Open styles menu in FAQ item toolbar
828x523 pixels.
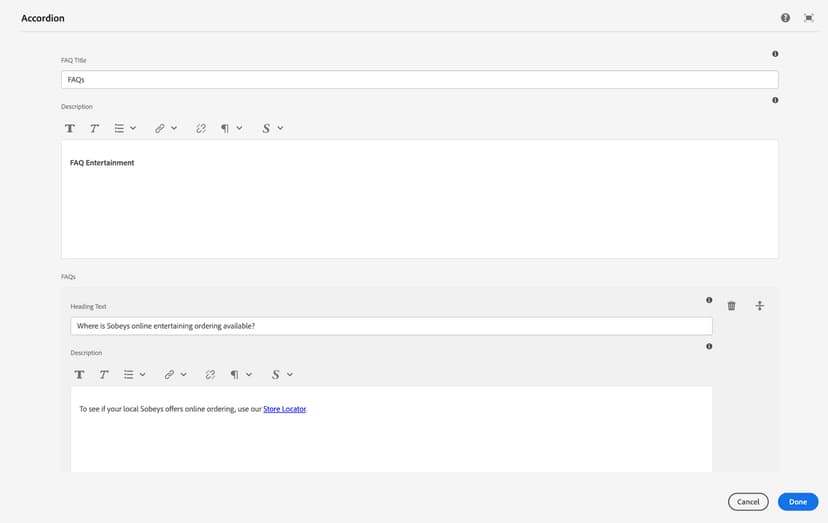coord(282,374)
